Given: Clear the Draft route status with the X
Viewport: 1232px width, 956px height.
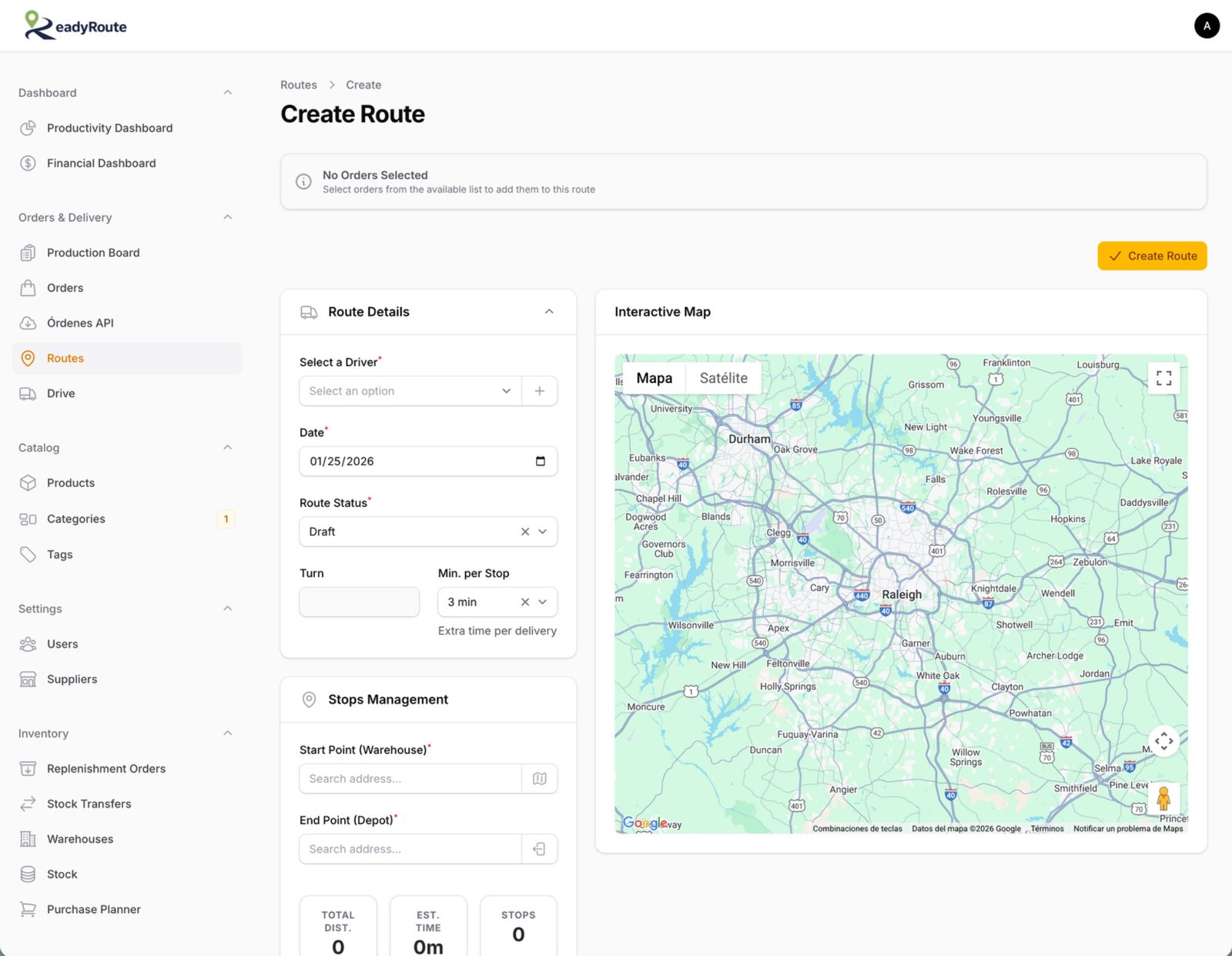Looking at the screenshot, I should point(524,532).
